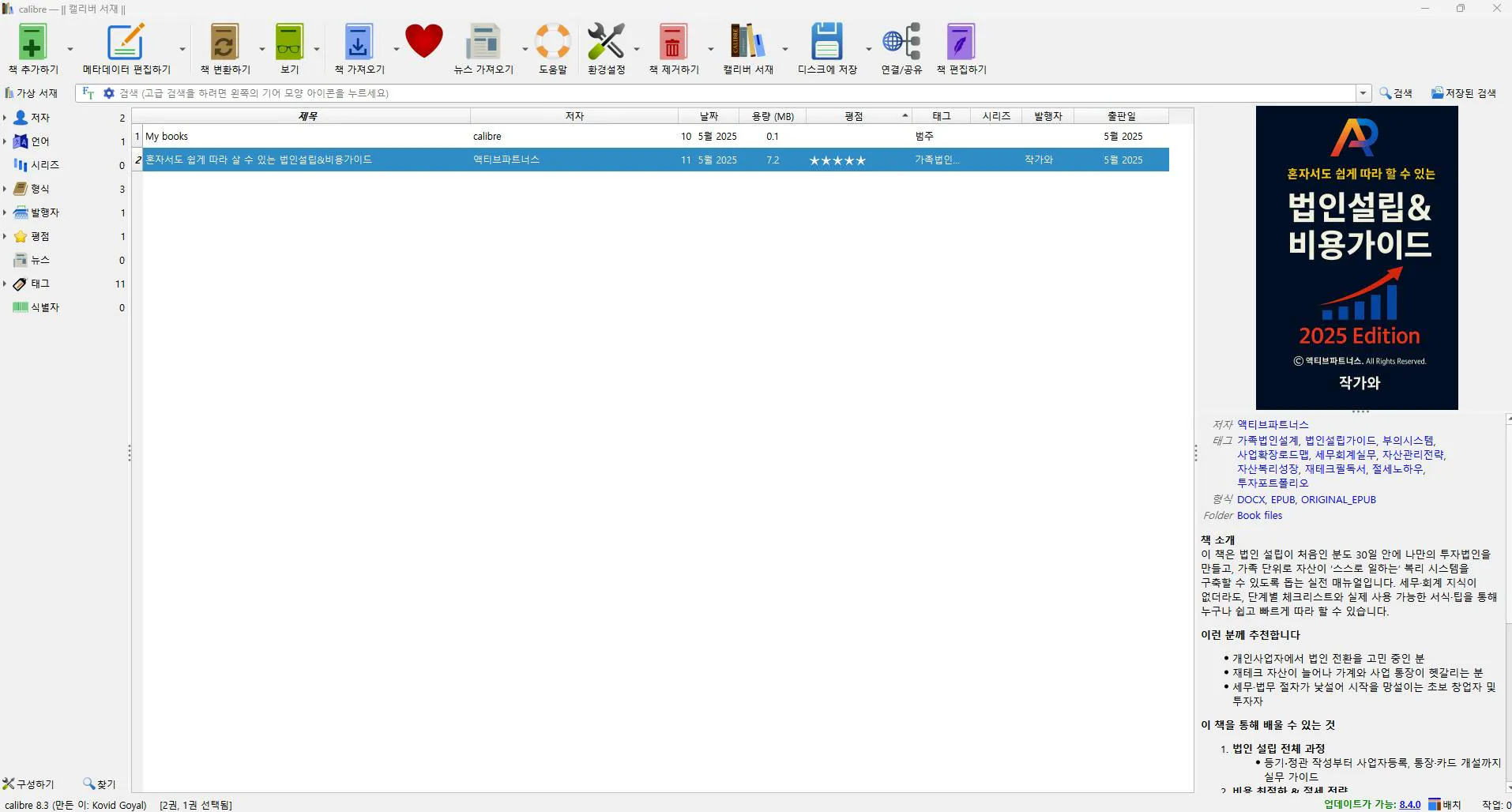Click the 투자포트폴리오 tag link
The height and width of the screenshot is (812, 1512).
pos(1273,483)
